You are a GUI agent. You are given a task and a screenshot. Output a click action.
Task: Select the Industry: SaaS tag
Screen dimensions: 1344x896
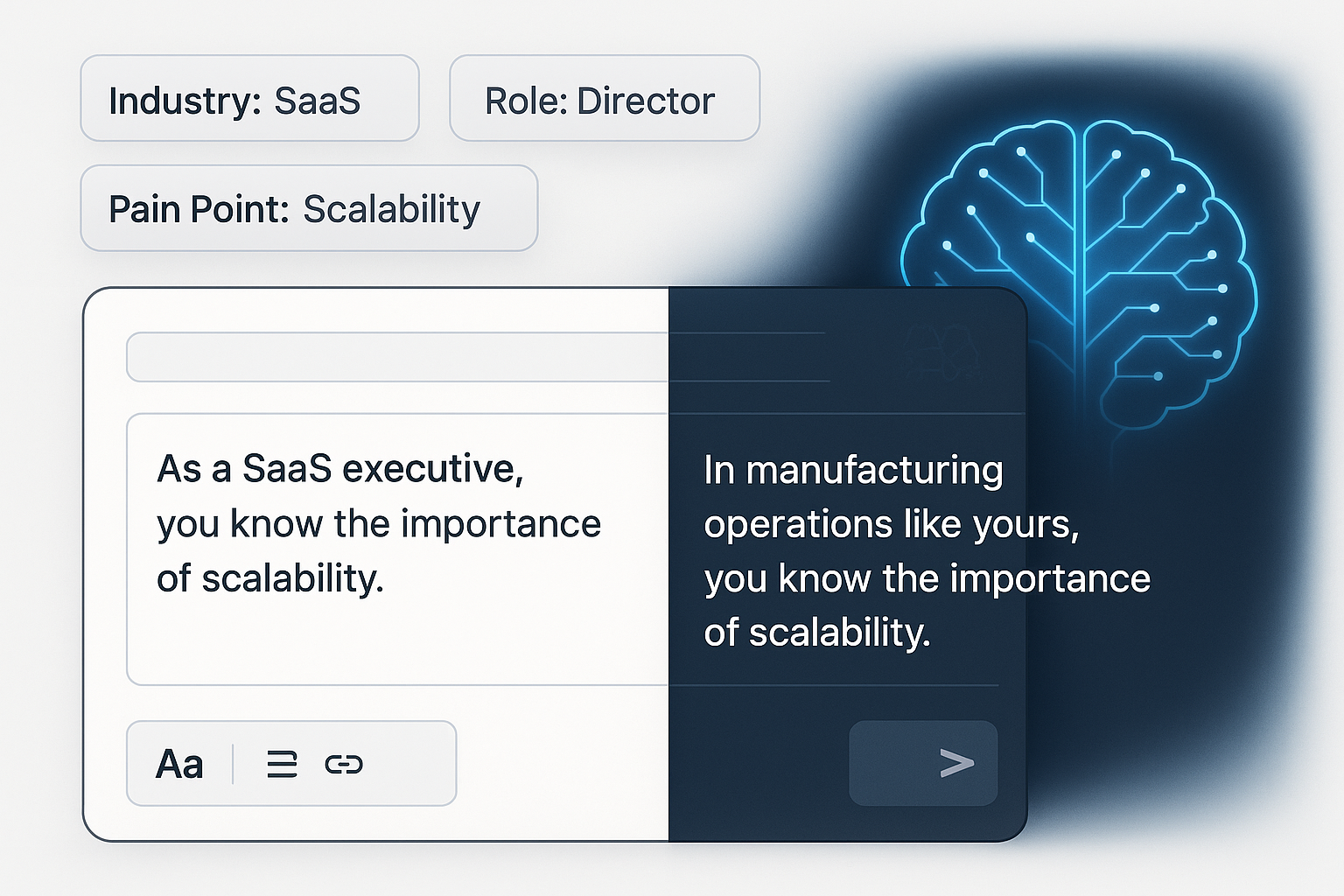tap(249, 99)
